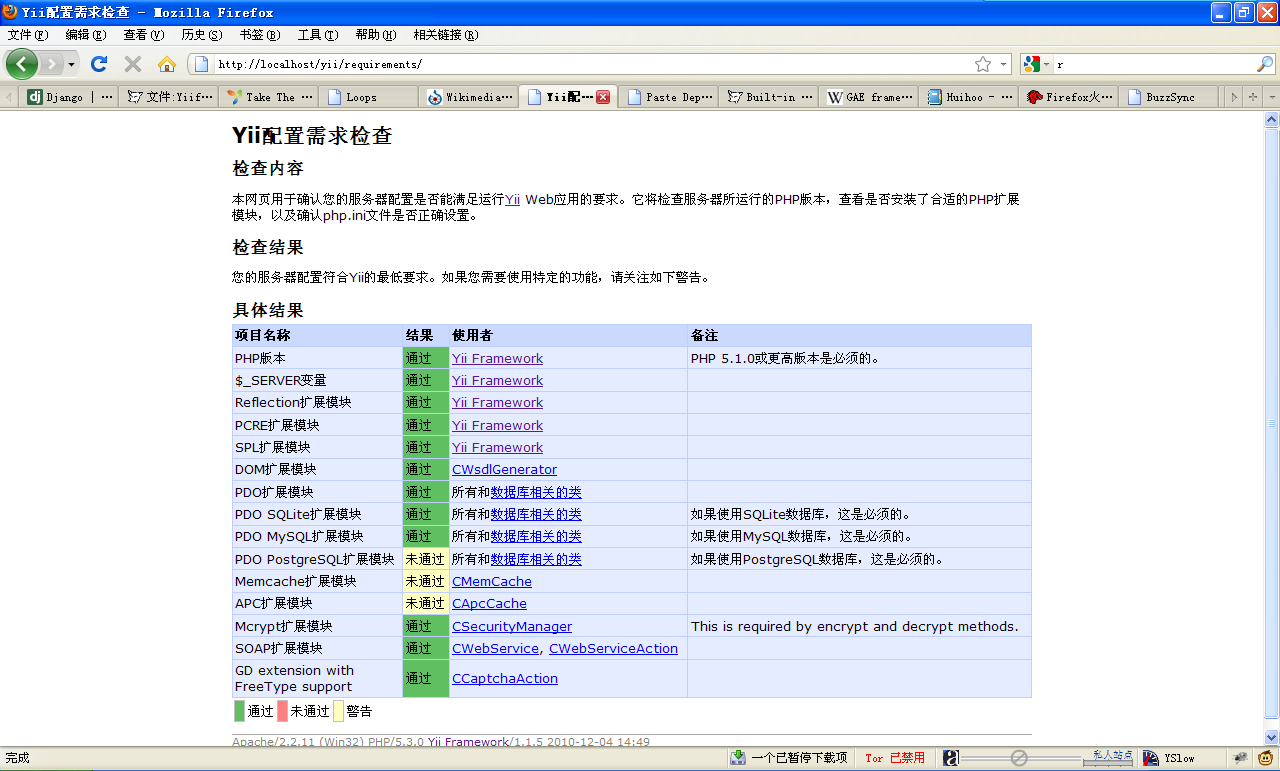Click the Home icon in the toolbar
This screenshot has height=771, width=1280.
click(167, 64)
